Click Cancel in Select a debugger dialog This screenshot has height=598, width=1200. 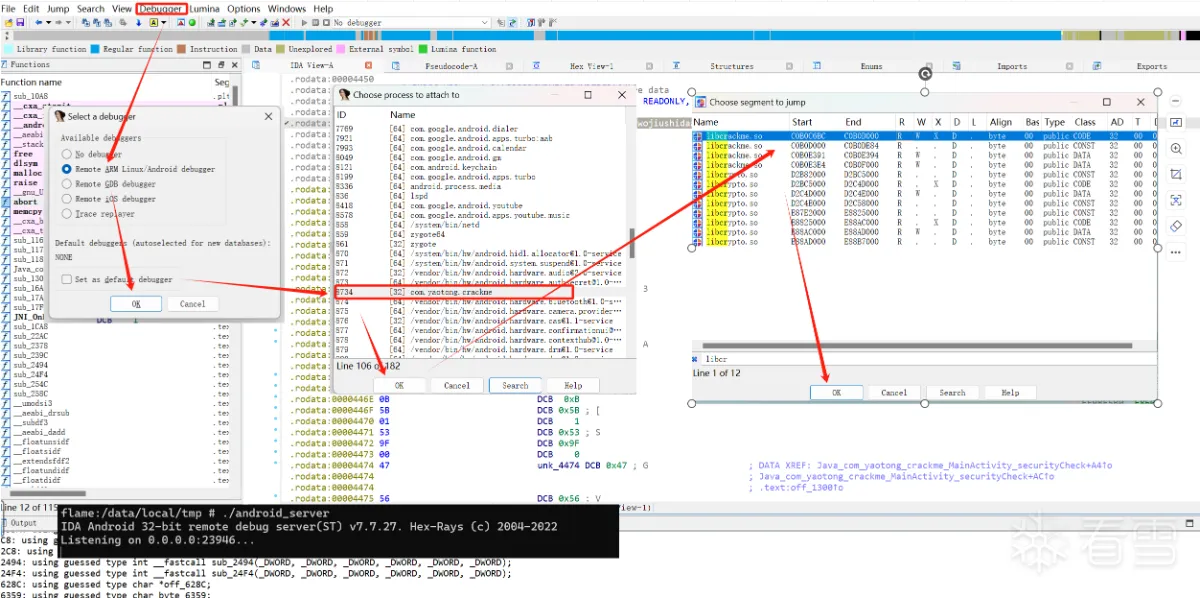(x=192, y=303)
